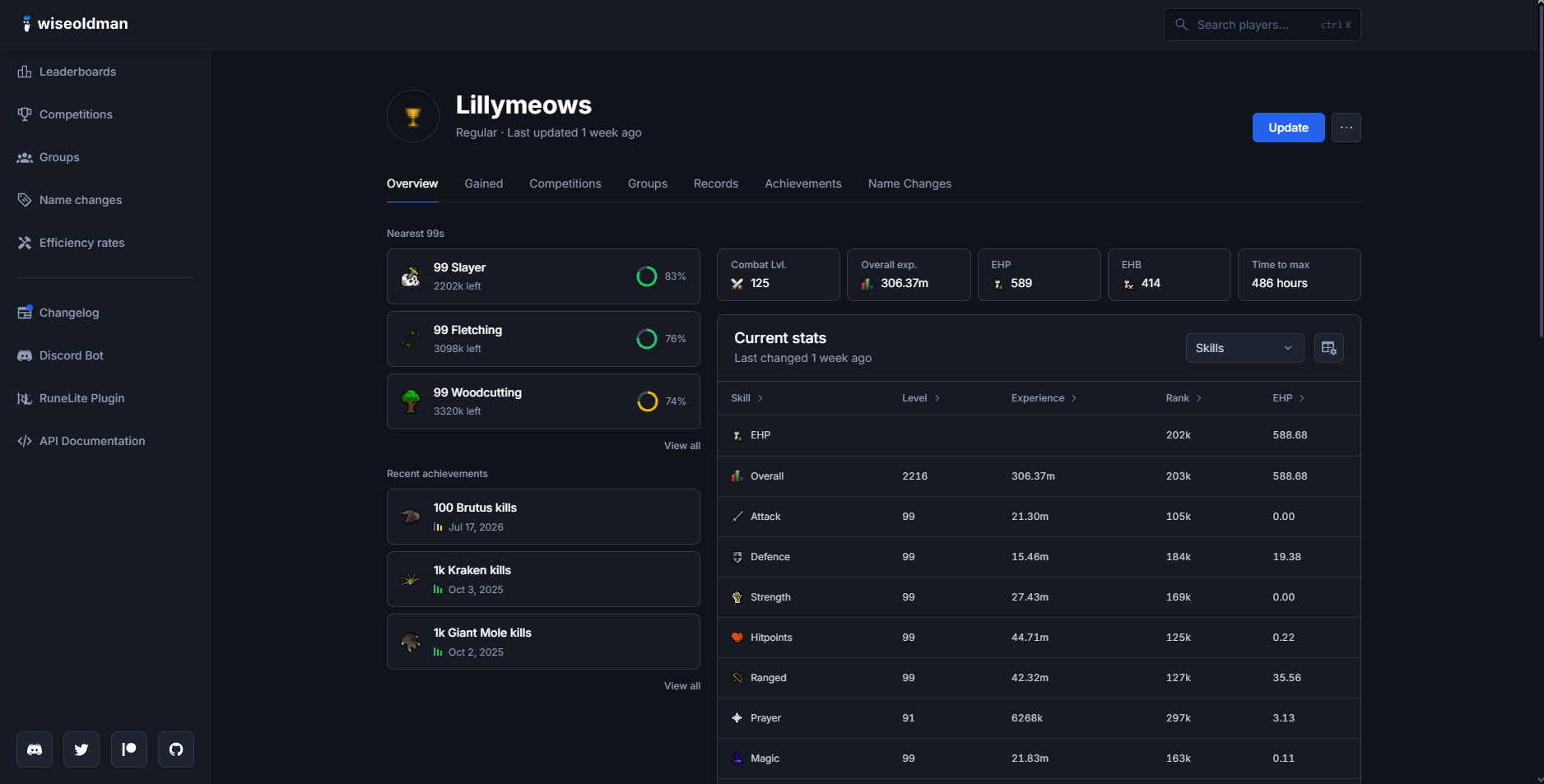The width and height of the screenshot is (1544, 784).
Task: Focus the Search players field
Action: (1263, 25)
